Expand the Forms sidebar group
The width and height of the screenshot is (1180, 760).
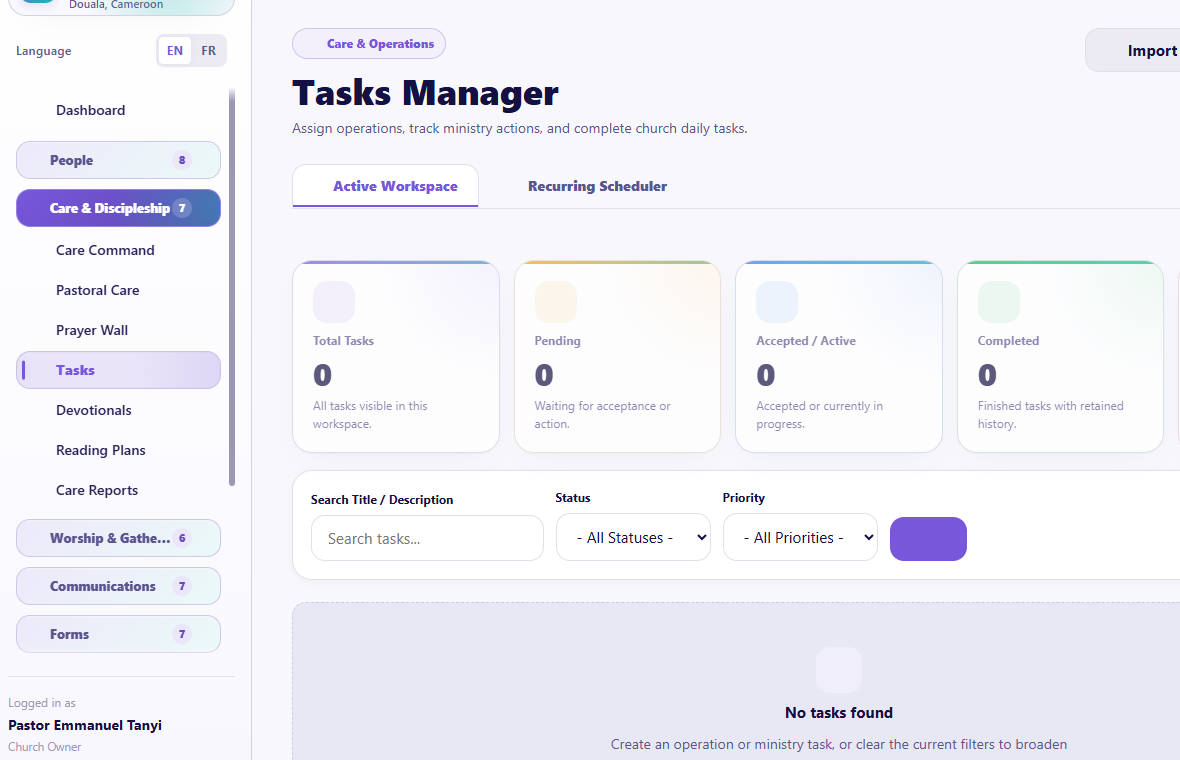point(118,634)
